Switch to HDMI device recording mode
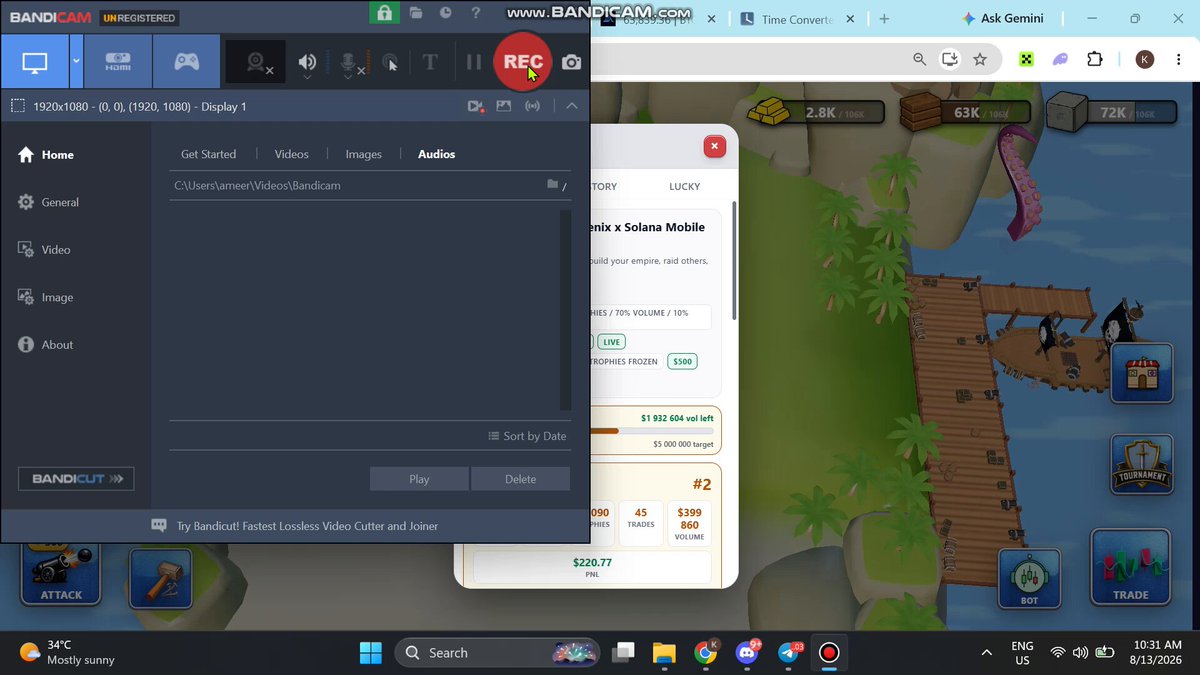The image size is (1200, 675). click(118, 62)
